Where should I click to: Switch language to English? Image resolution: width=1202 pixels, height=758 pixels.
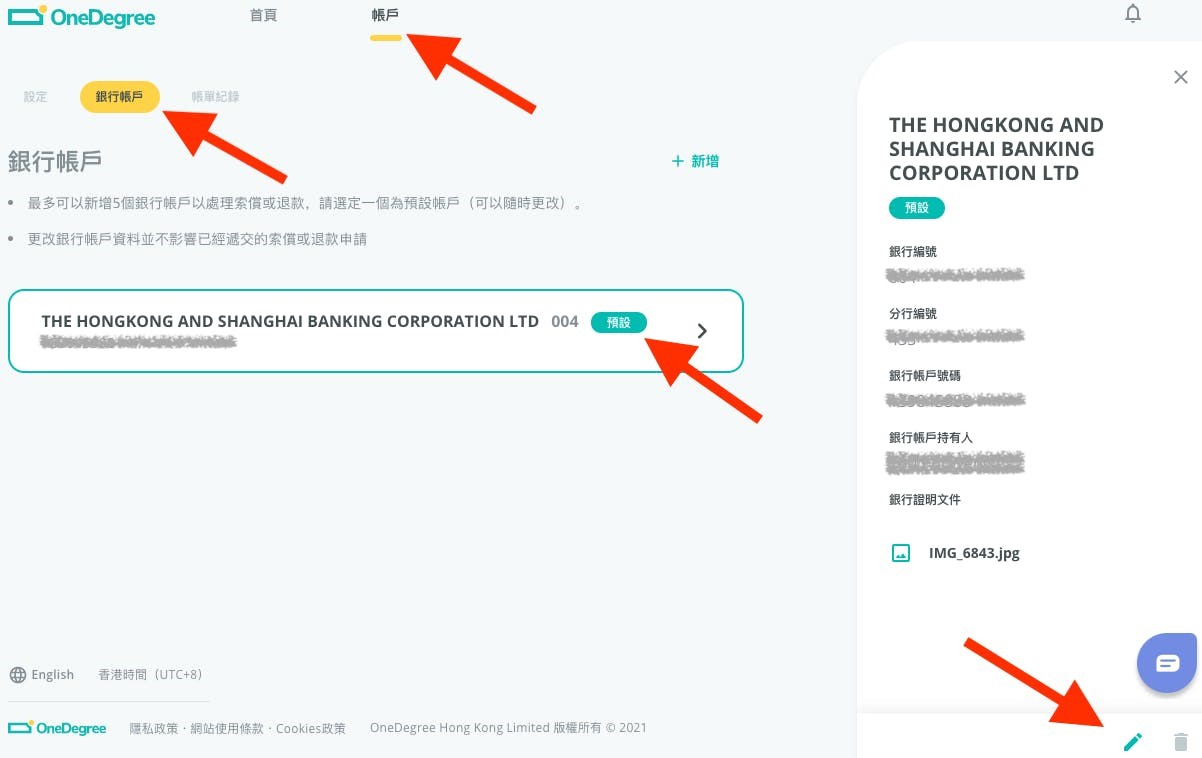pyautogui.click(x=53, y=675)
